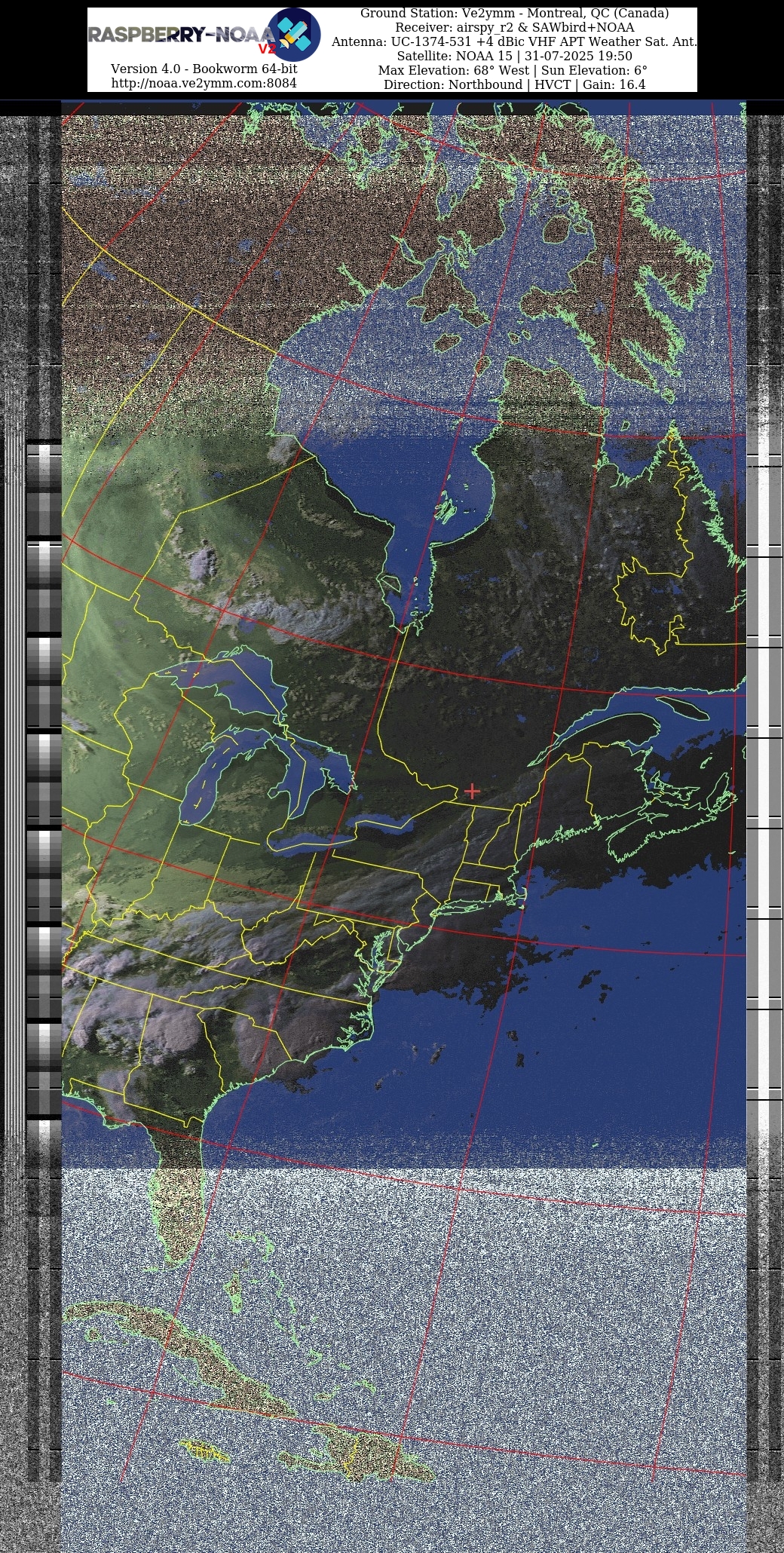Click the 'Version 4.0 - Bookworm 64-bit' text
The width and height of the screenshot is (784, 1553).
pyautogui.click(x=204, y=69)
